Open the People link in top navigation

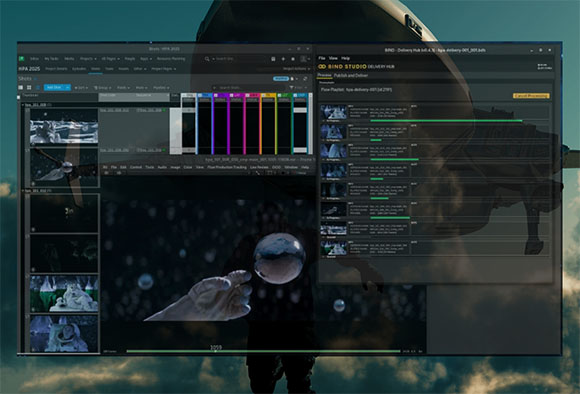130,59
